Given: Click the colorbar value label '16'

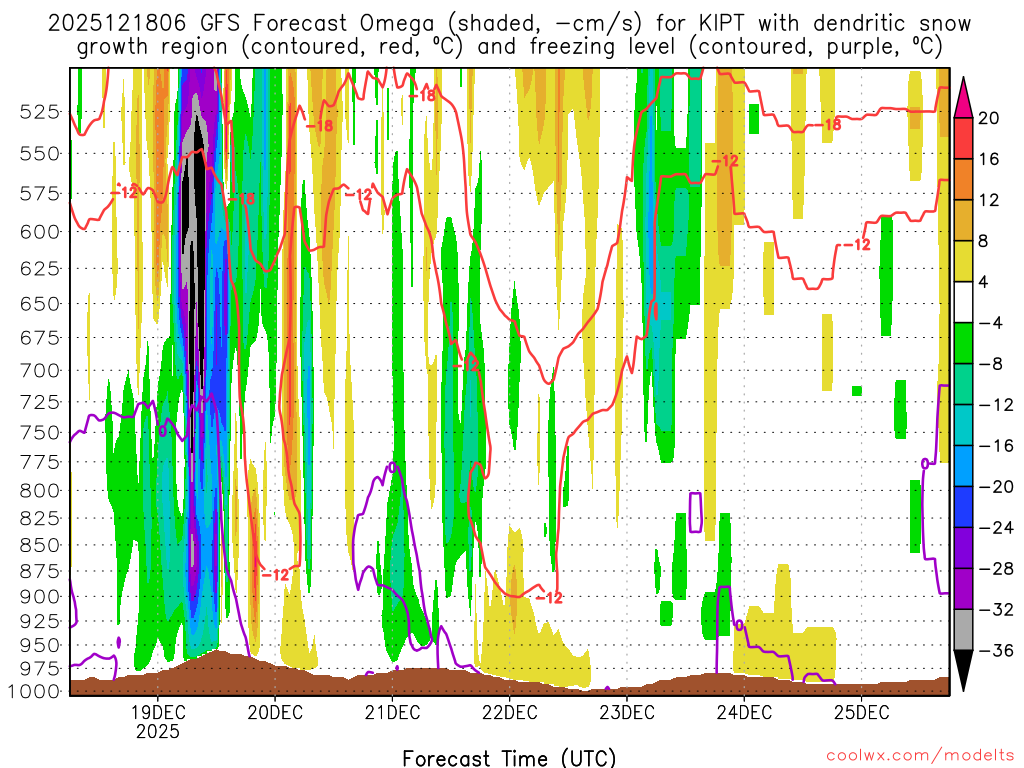Looking at the screenshot, I should pos(989,159).
